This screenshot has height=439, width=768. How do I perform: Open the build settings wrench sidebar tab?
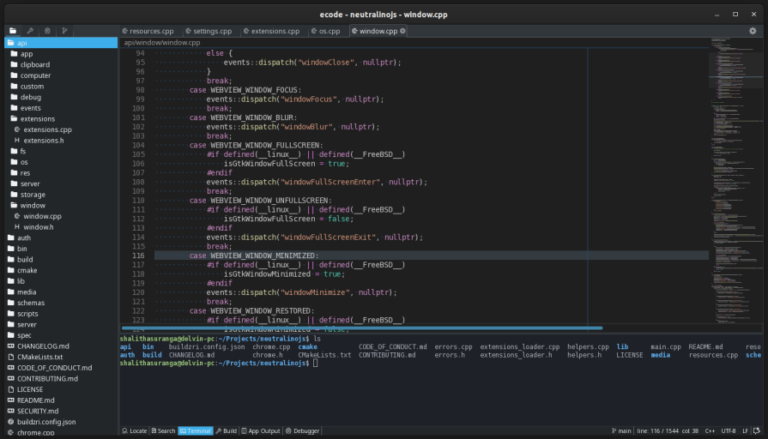[x=30, y=31]
